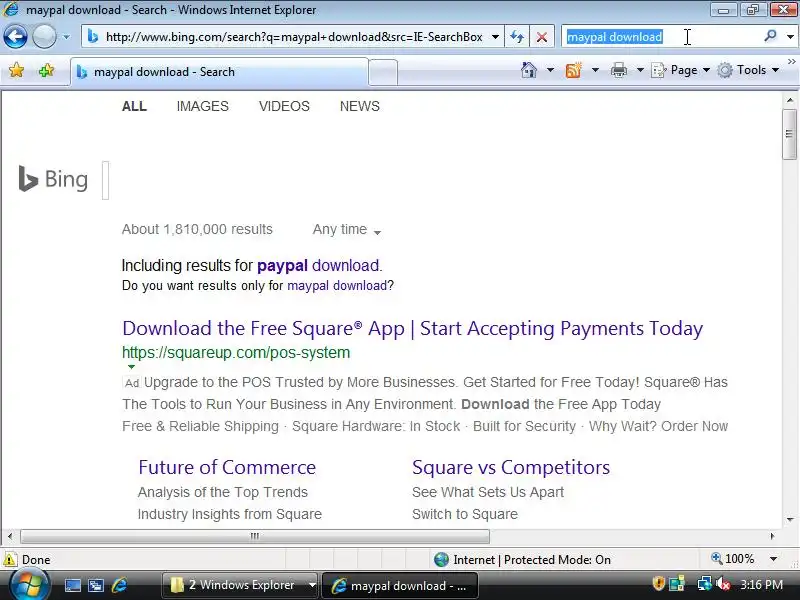
Task: Expand the Feeds dropdown arrow
Action: click(x=595, y=70)
